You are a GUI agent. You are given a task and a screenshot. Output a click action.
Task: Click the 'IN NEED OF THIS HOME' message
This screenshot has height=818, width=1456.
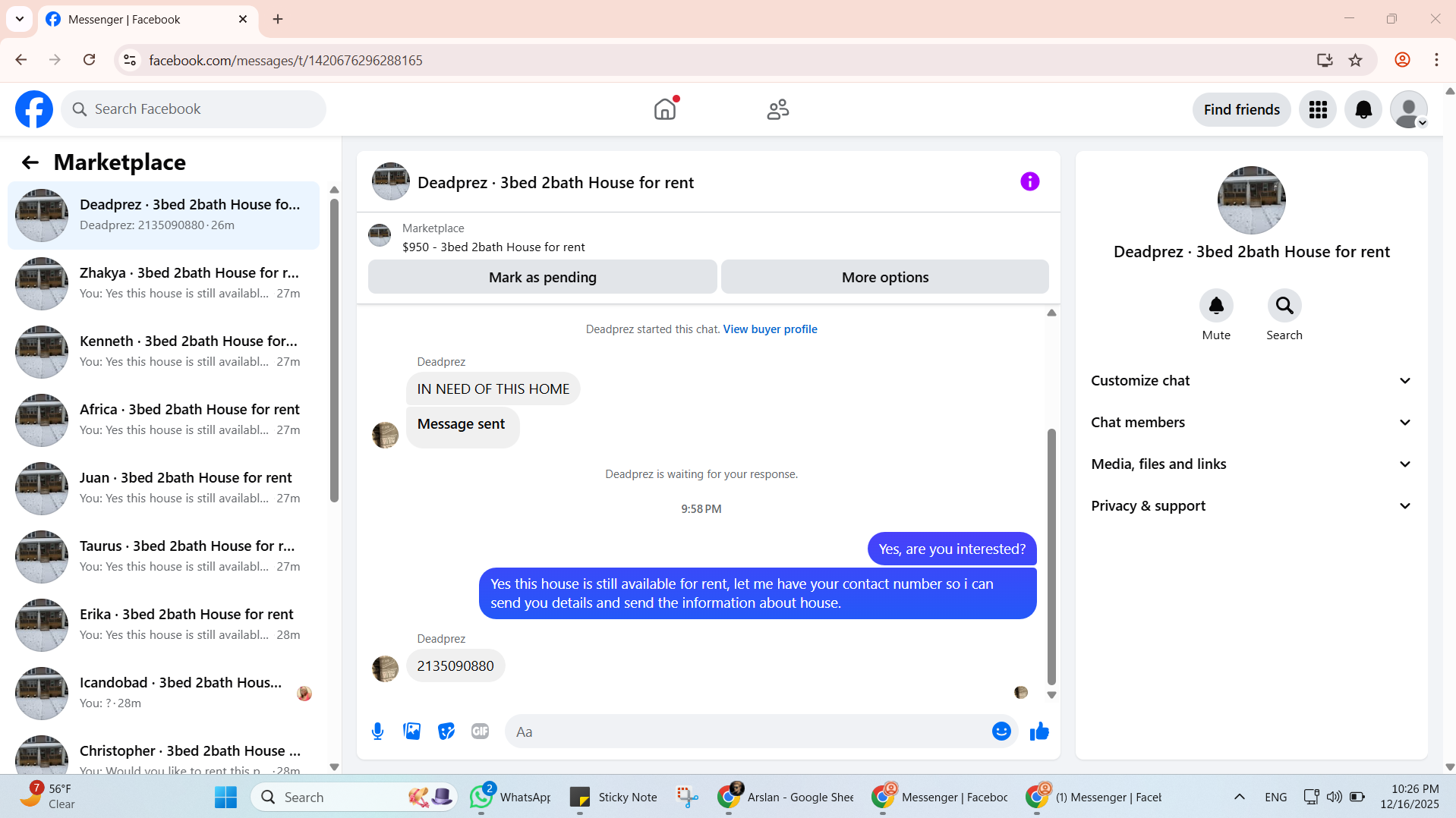(x=493, y=389)
